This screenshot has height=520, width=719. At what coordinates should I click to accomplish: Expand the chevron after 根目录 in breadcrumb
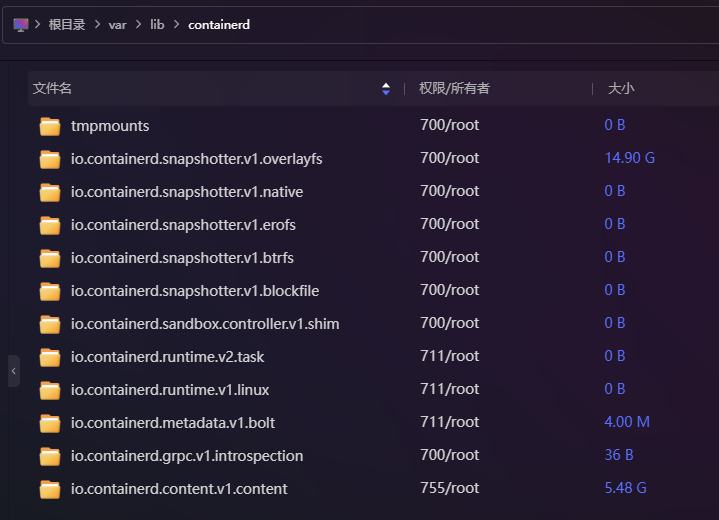[98, 24]
